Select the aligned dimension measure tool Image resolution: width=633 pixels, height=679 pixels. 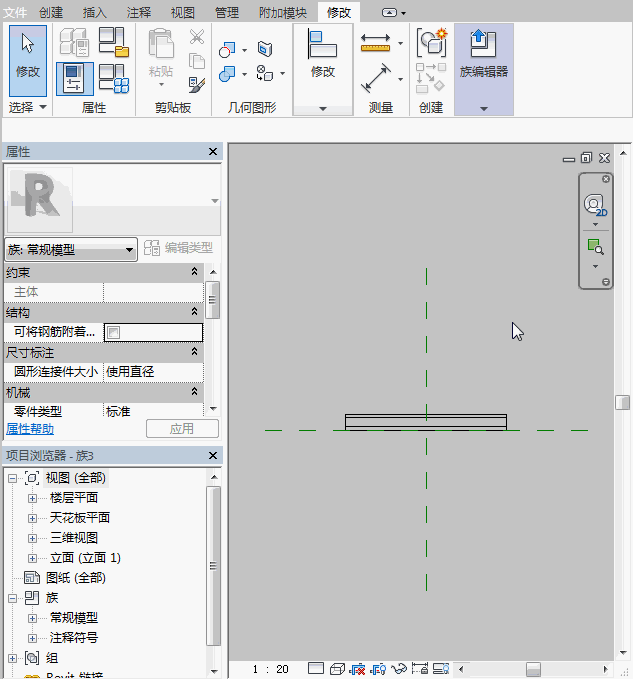376,43
